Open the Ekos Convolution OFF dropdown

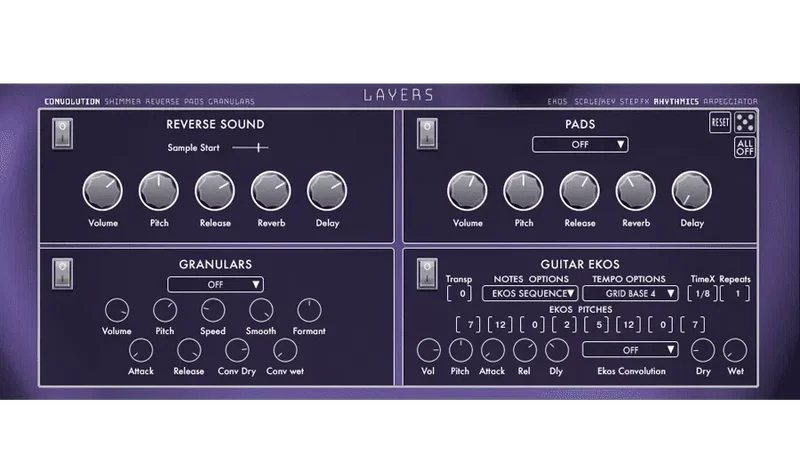[631, 350]
